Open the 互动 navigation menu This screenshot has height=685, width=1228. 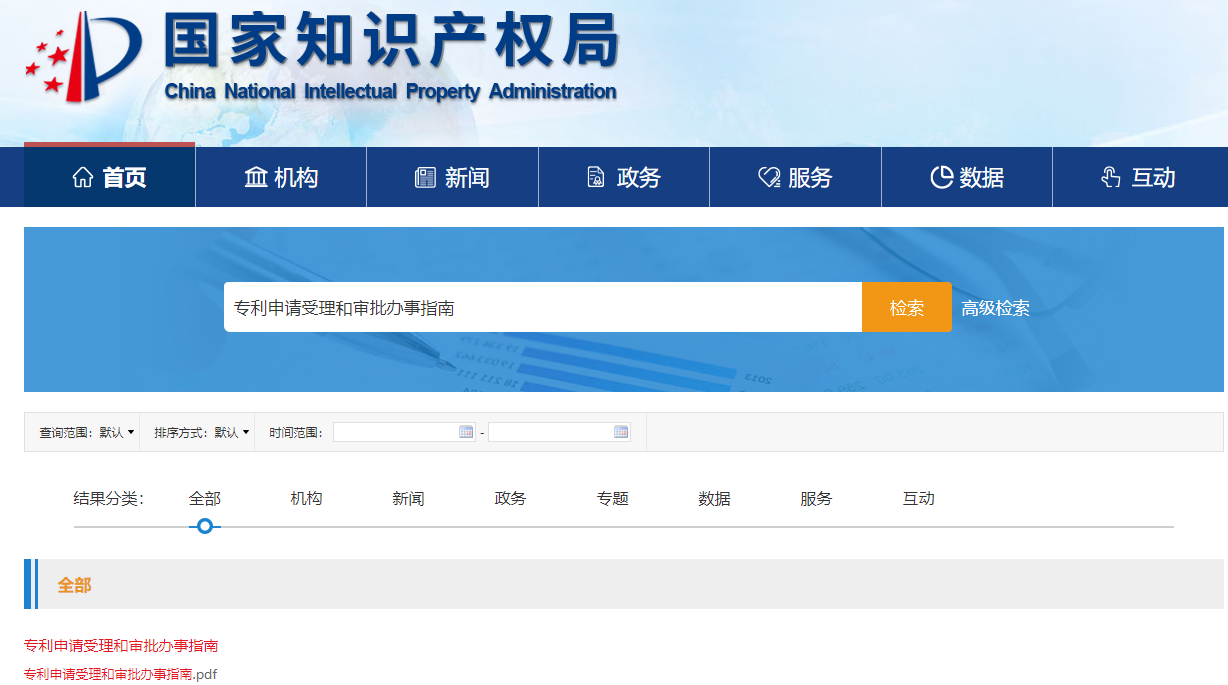(1138, 178)
